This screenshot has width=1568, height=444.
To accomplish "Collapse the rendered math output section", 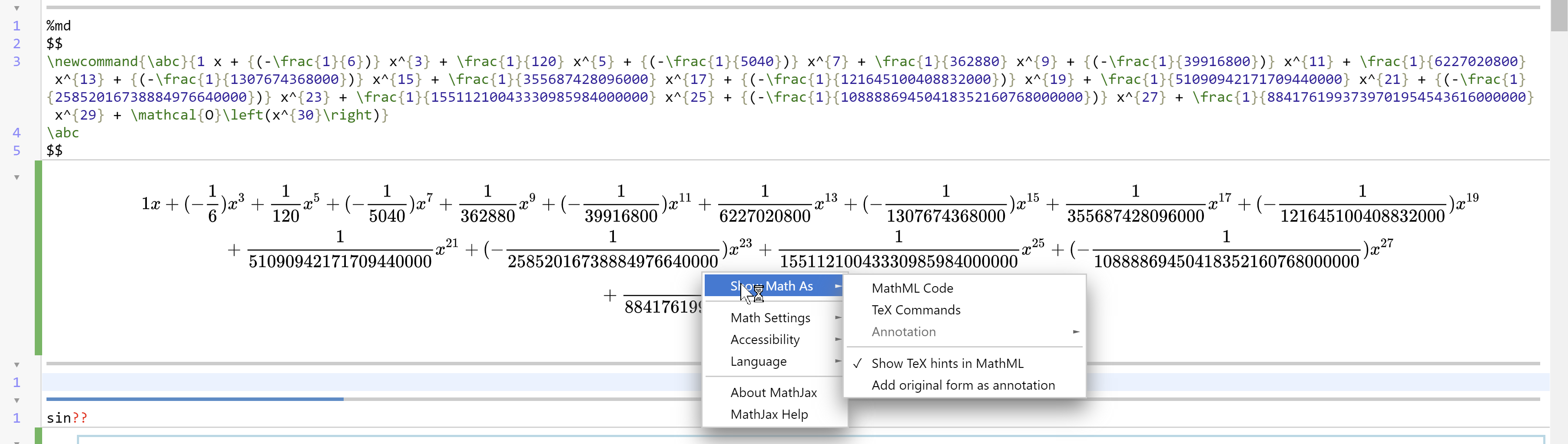I will pyautogui.click(x=17, y=177).
